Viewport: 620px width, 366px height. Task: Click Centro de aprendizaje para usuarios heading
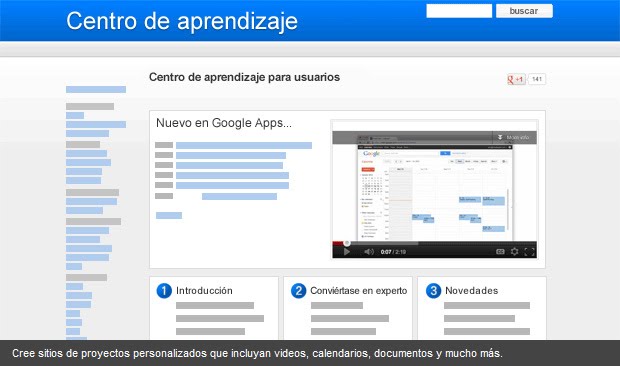point(244,77)
